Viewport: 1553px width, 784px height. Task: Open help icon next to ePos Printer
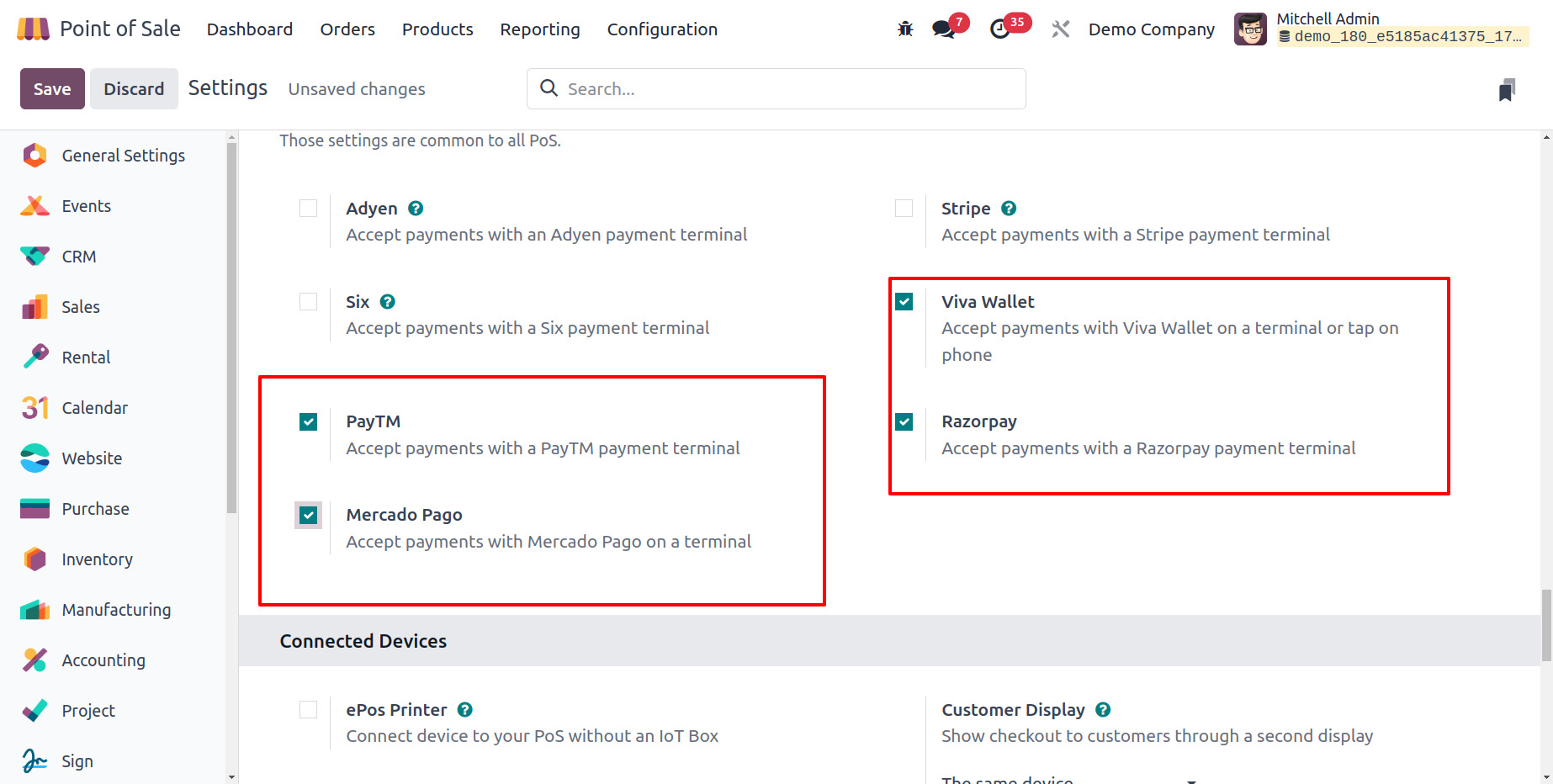[465, 710]
